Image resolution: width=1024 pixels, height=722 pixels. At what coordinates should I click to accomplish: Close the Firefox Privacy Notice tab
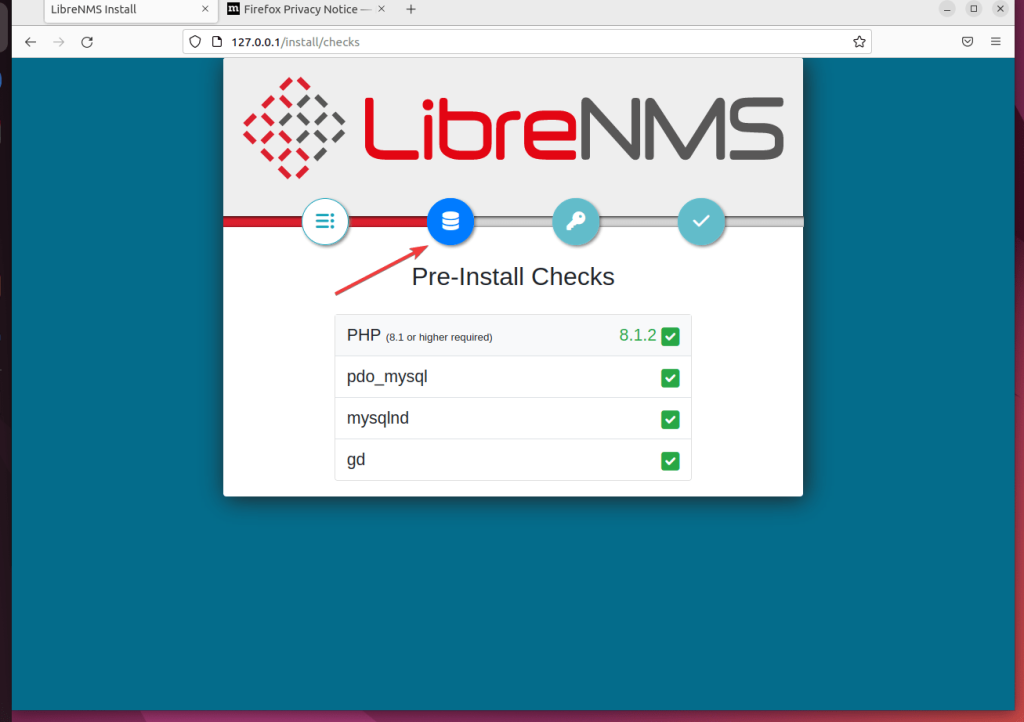[x=381, y=9]
